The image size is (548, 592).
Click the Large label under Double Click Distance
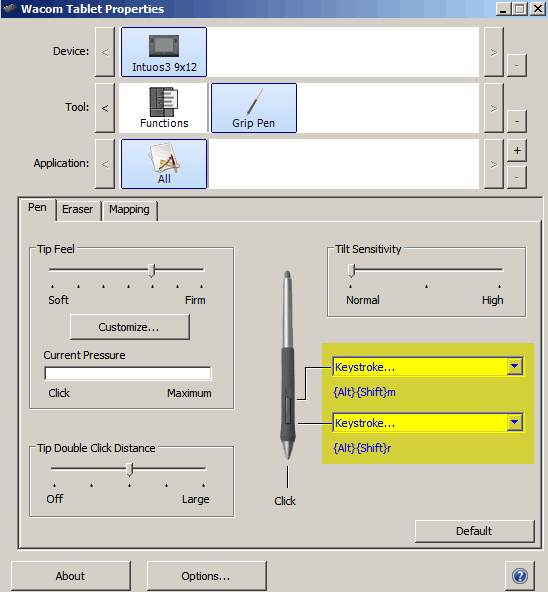tap(196, 499)
